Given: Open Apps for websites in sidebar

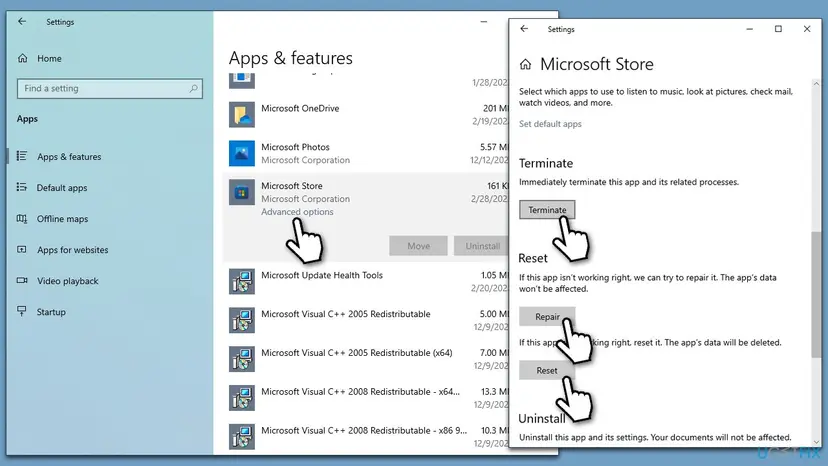Looking at the screenshot, I should [x=72, y=250].
